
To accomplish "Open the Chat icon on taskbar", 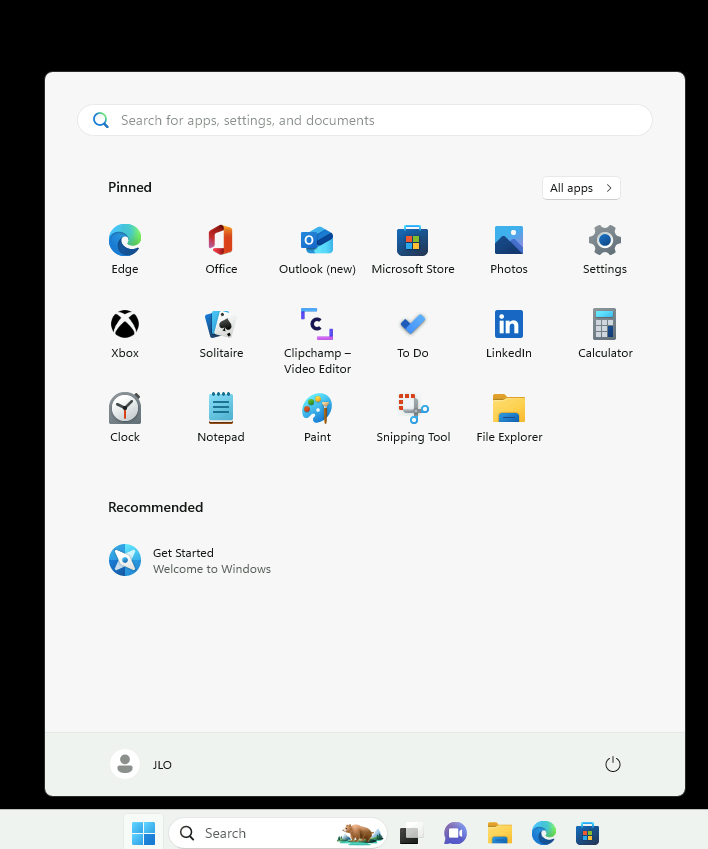I will click(455, 833).
